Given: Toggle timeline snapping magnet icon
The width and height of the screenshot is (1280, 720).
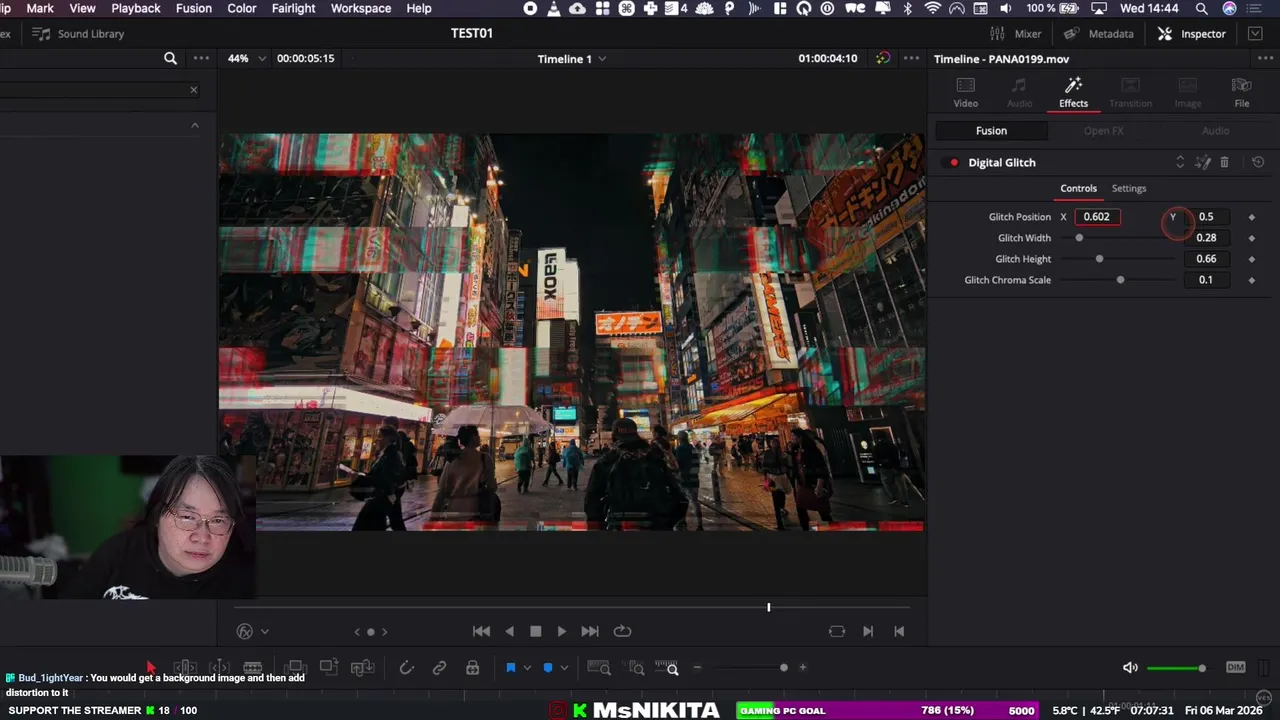Looking at the screenshot, I should [x=406, y=668].
